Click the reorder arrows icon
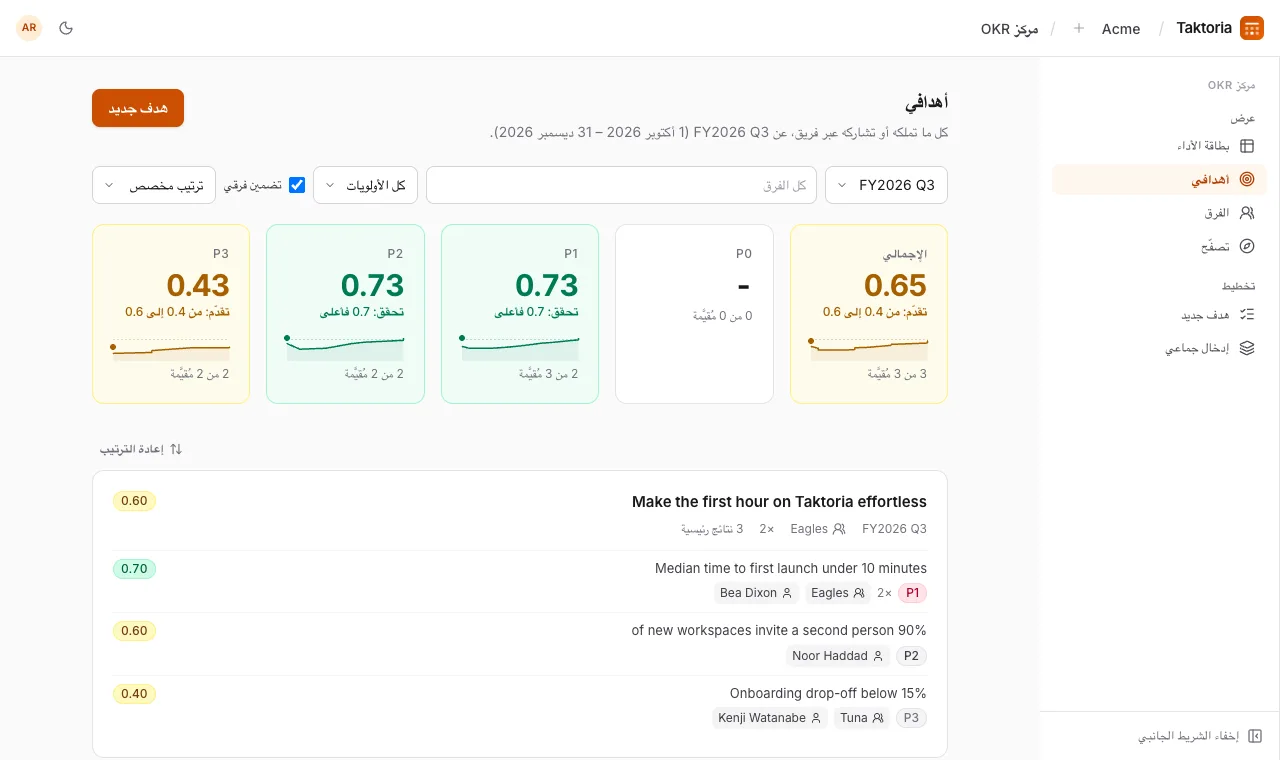 176,449
